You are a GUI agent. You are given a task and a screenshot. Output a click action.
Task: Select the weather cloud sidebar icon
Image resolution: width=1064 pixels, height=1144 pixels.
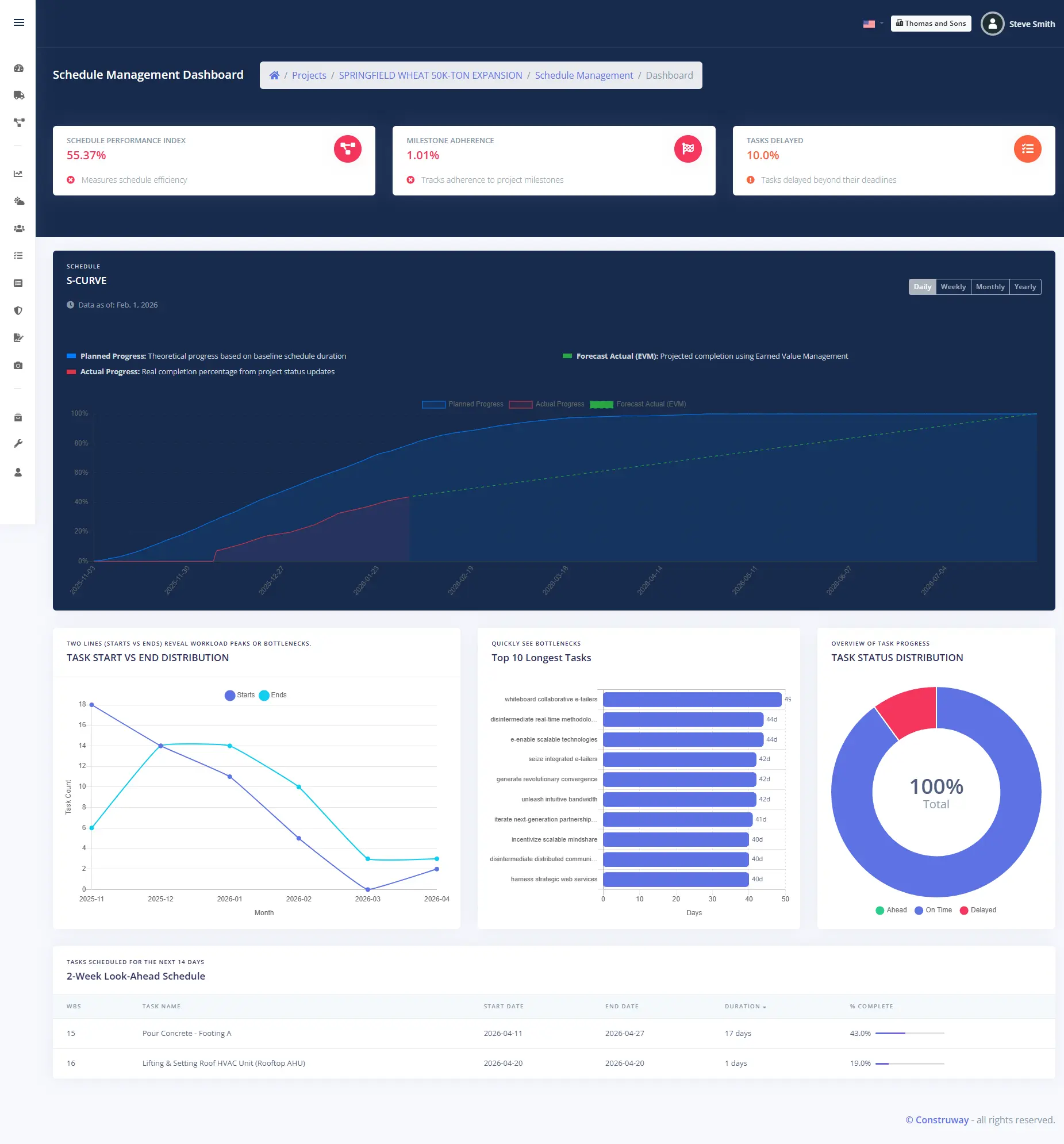pos(18,201)
